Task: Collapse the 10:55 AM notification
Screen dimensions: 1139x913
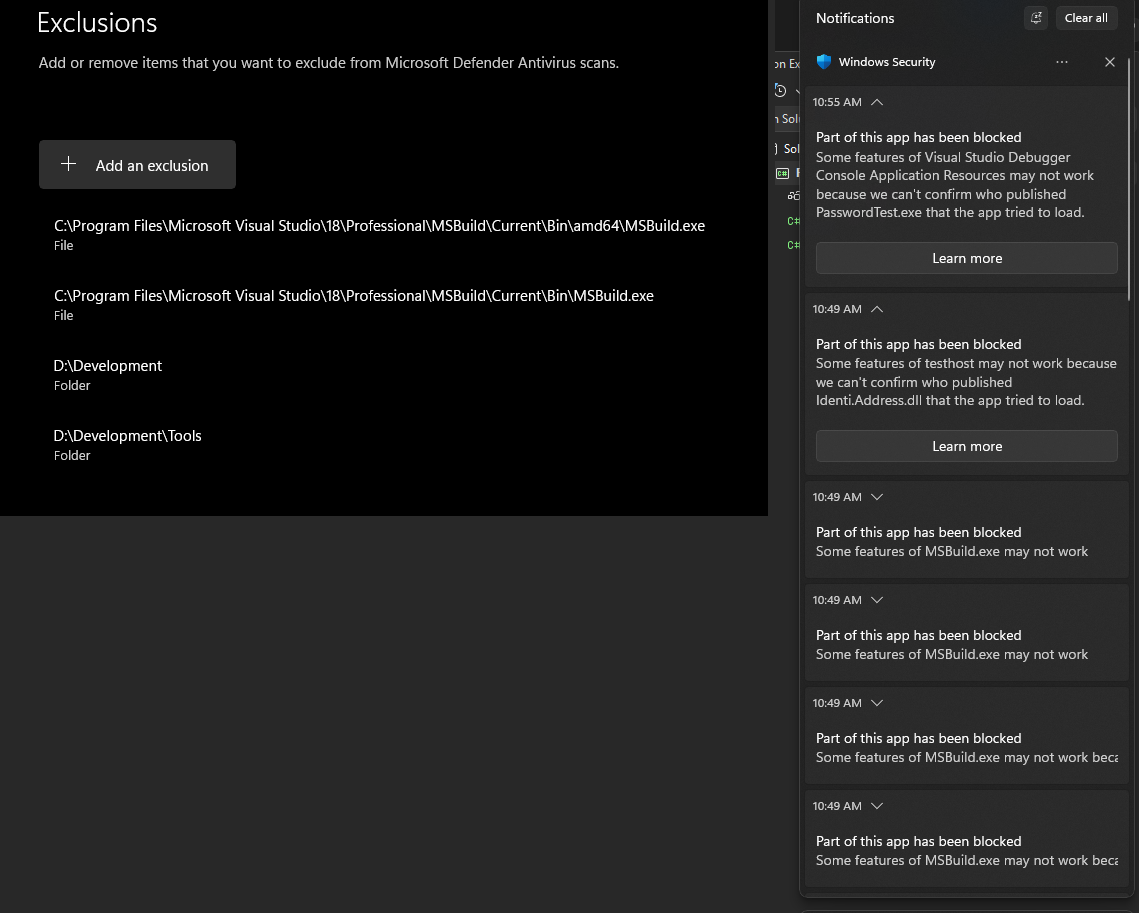Action: (877, 102)
